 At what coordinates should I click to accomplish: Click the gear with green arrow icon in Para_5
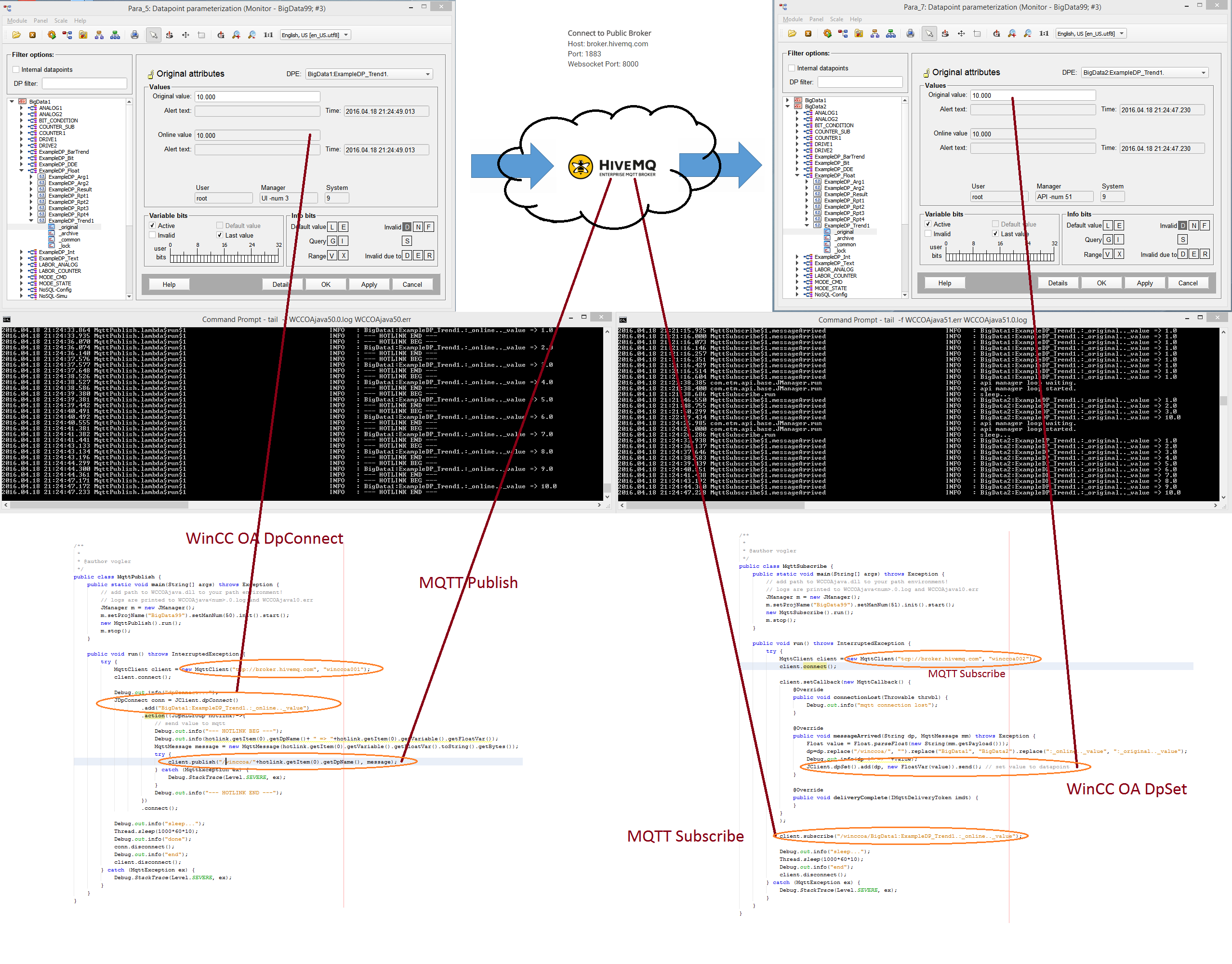(x=52, y=35)
